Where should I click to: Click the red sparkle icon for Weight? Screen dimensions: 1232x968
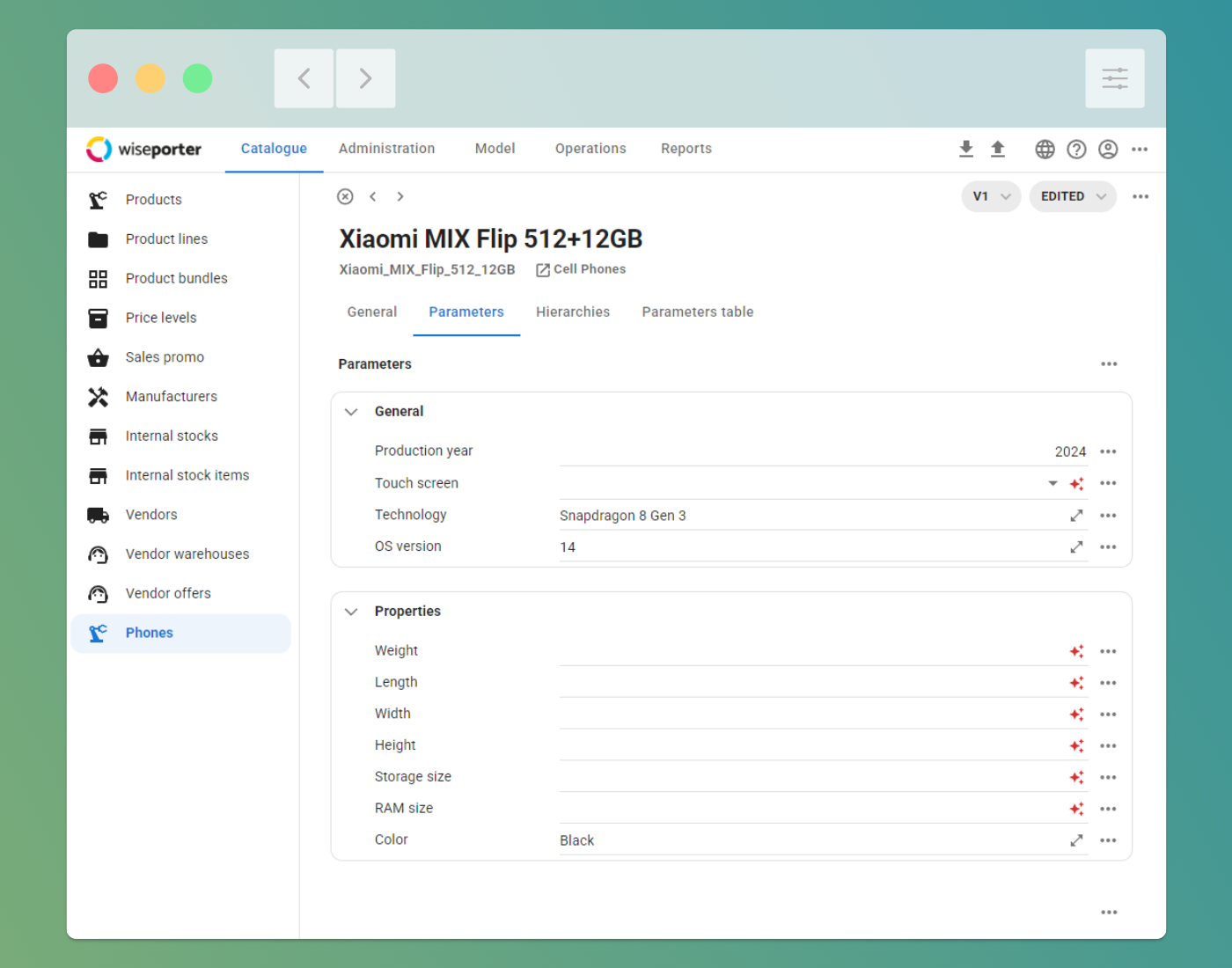pyautogui.click(x=1076, y=651)
